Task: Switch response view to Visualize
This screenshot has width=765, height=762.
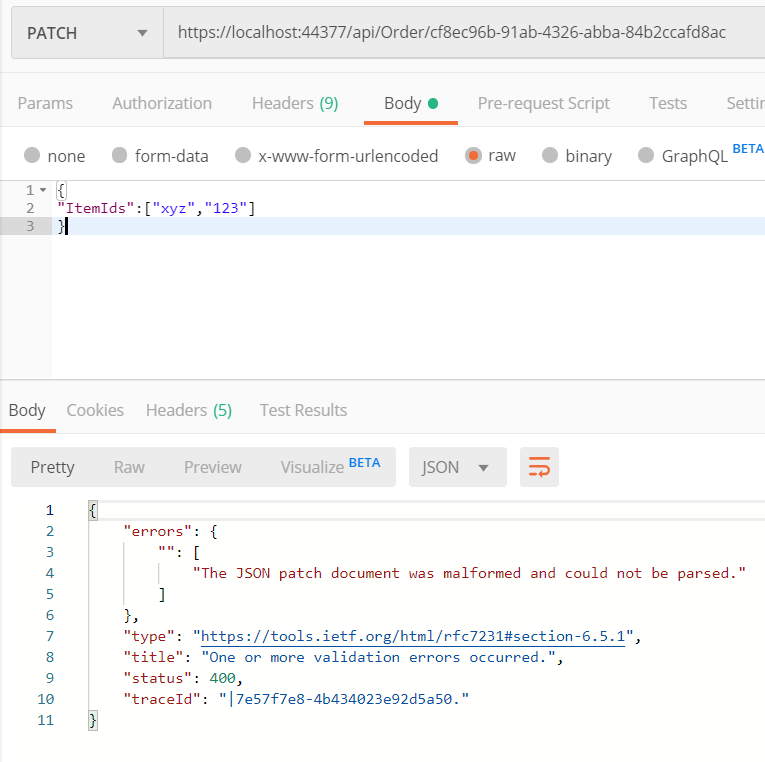Action: [330, 466]
